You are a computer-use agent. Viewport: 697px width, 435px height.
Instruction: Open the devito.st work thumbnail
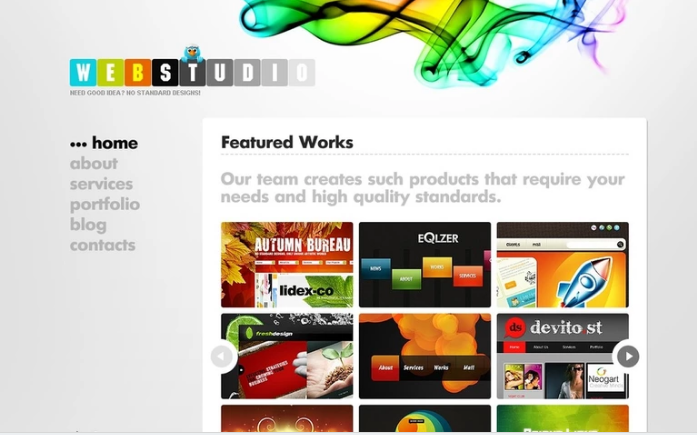563,356
